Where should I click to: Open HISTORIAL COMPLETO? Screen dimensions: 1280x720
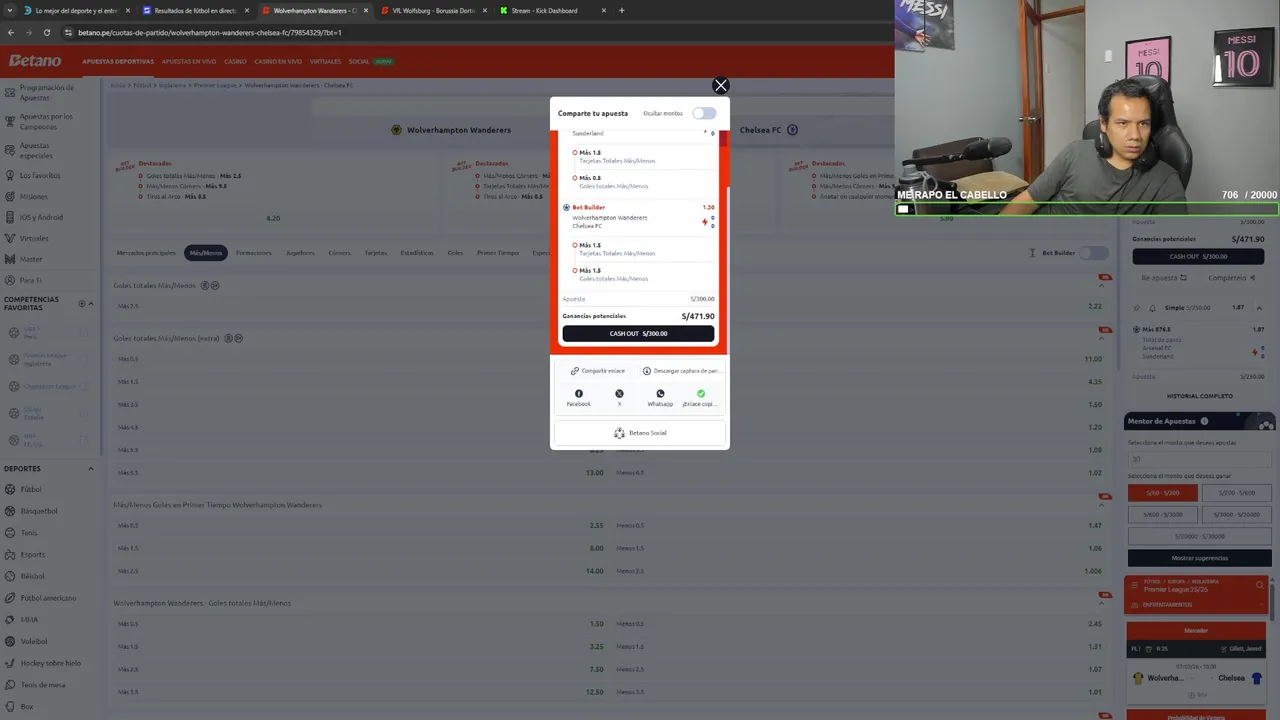click(1200, 396)
